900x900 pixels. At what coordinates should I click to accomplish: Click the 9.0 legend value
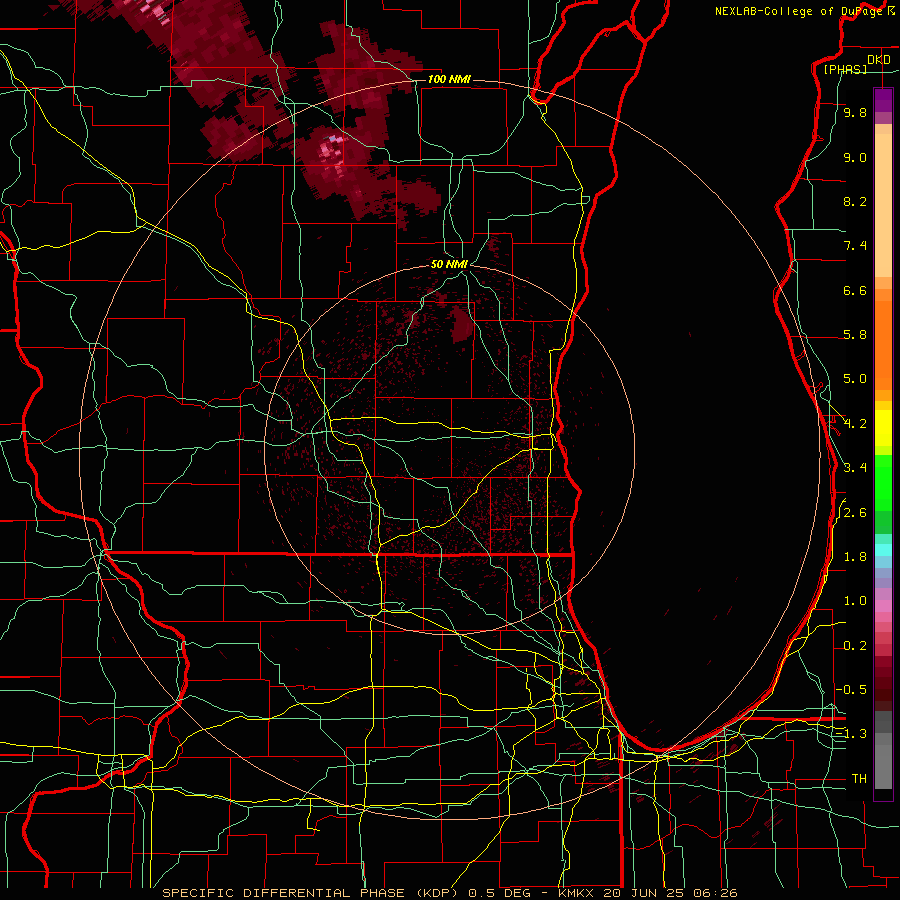[x=855, y=157]
